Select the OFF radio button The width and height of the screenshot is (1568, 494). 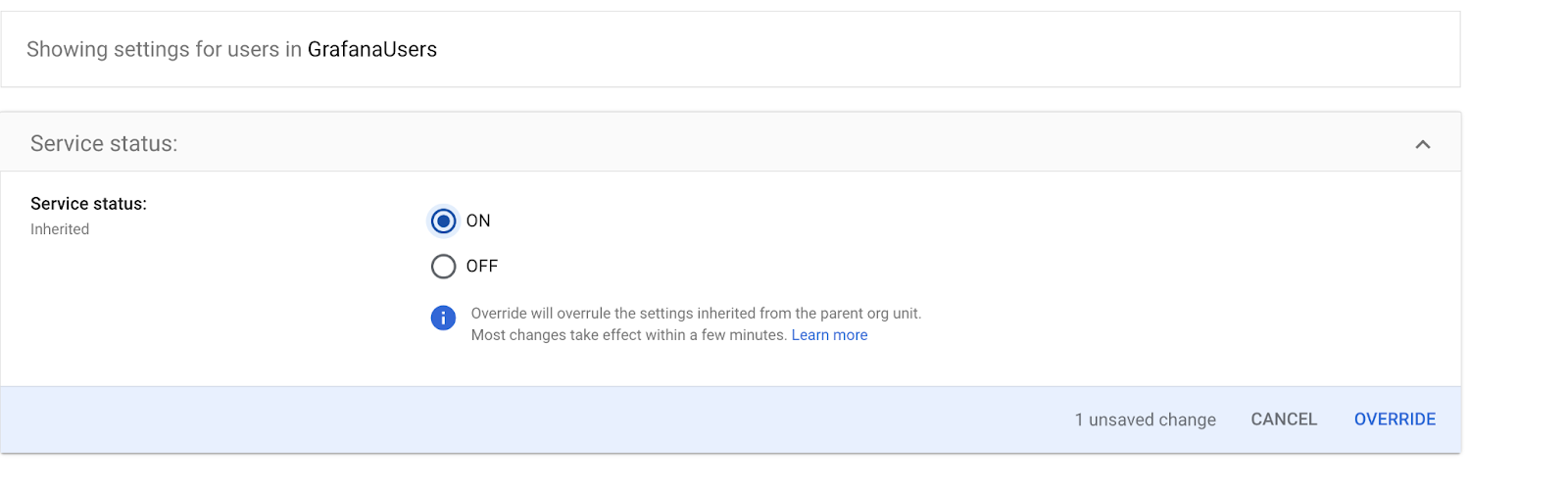[x=443, y=267]
